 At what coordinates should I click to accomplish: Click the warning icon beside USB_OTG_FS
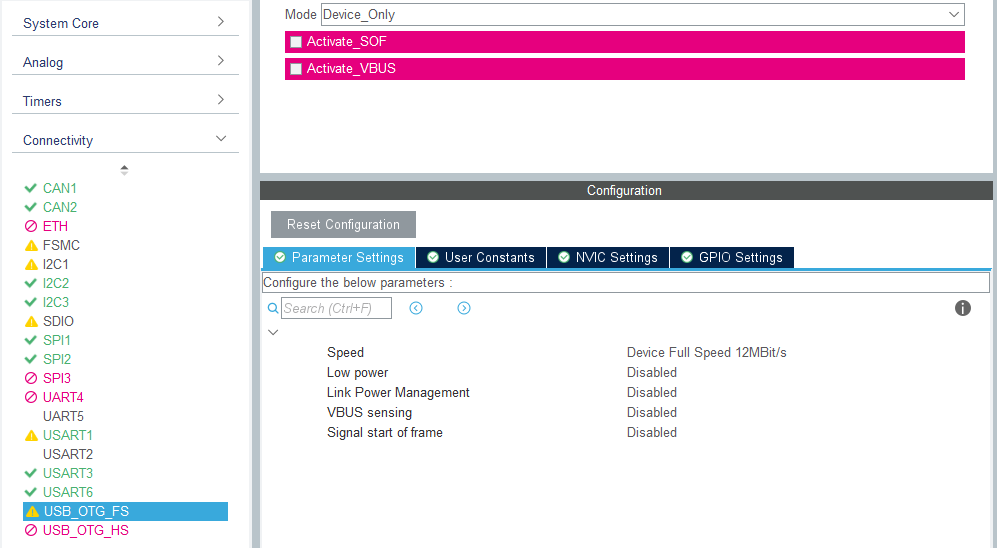(32, 512)
